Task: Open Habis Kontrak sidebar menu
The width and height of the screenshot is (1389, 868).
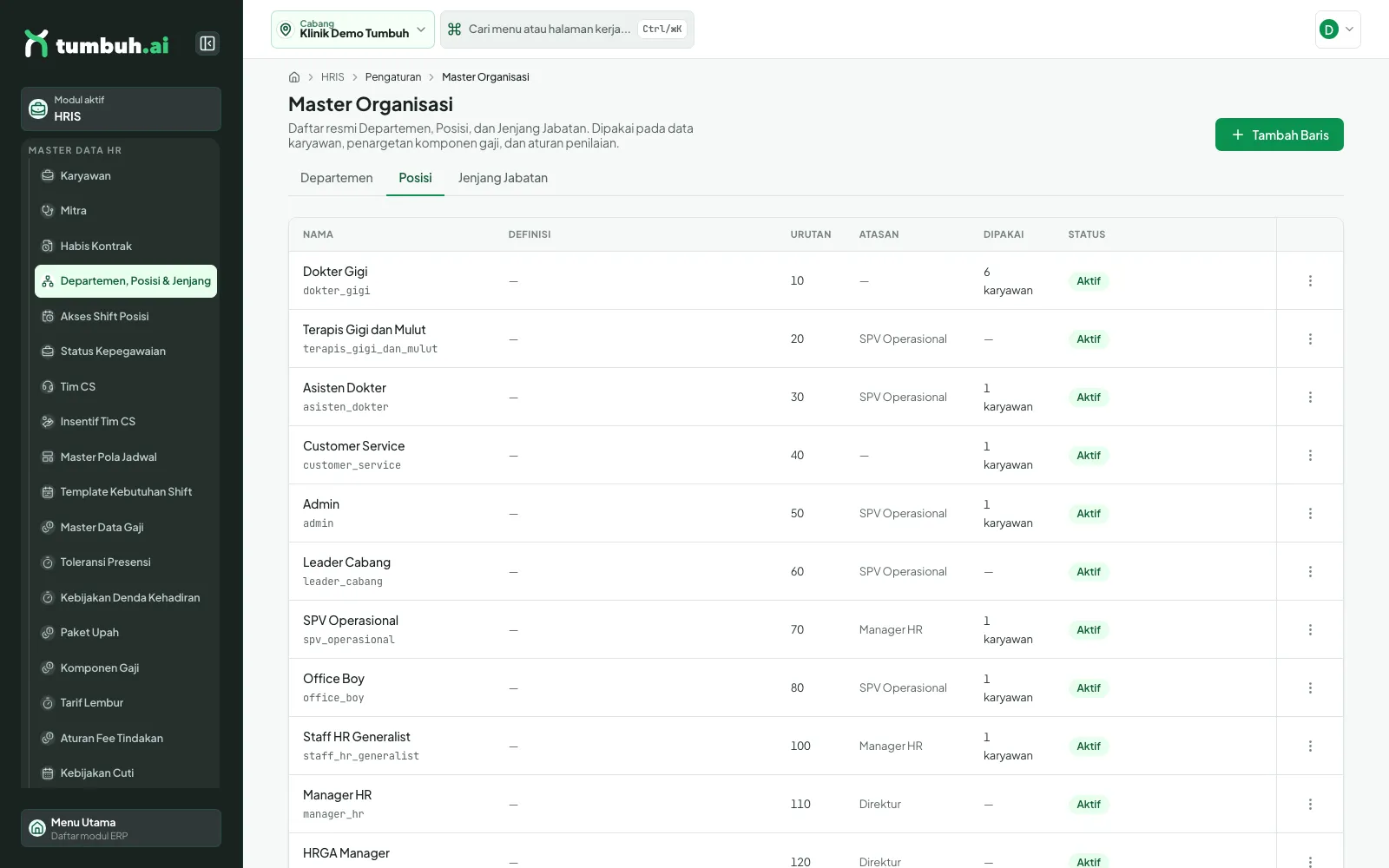Action: (x=126, y=246)
